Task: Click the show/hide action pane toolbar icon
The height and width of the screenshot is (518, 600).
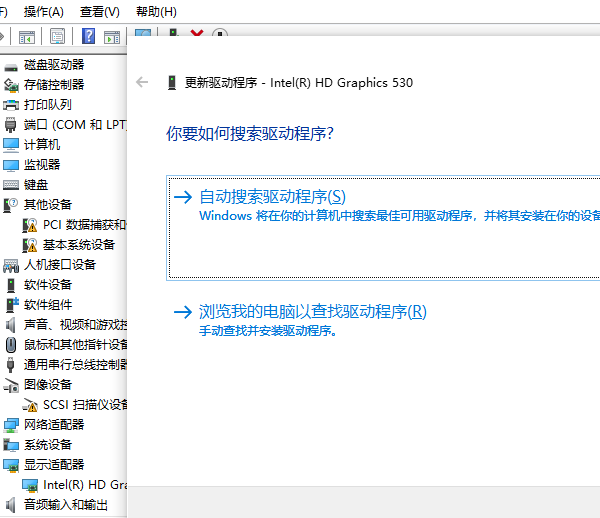Action: tap(112, 37)
